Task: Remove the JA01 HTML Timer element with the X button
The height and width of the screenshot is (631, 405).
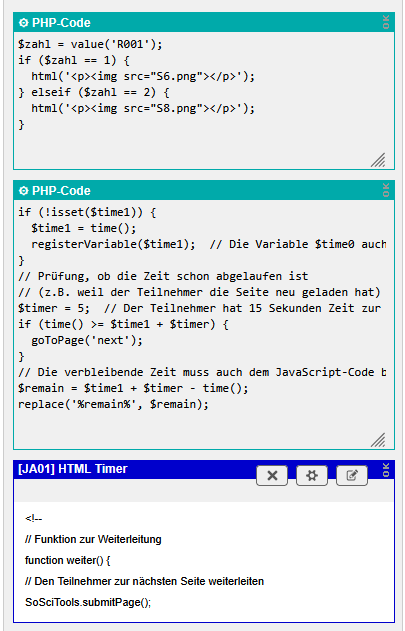Action: [x=272, y=476]
